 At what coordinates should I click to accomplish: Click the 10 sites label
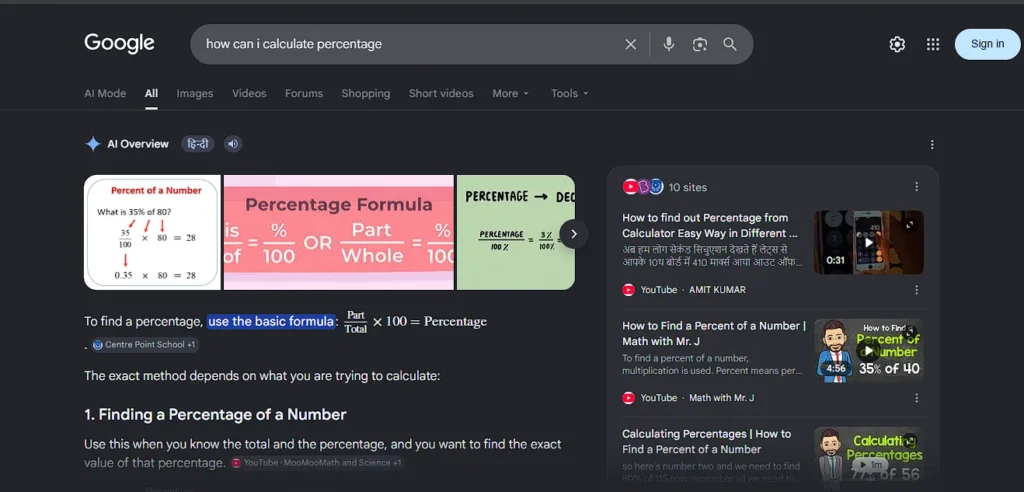[688, 188]
